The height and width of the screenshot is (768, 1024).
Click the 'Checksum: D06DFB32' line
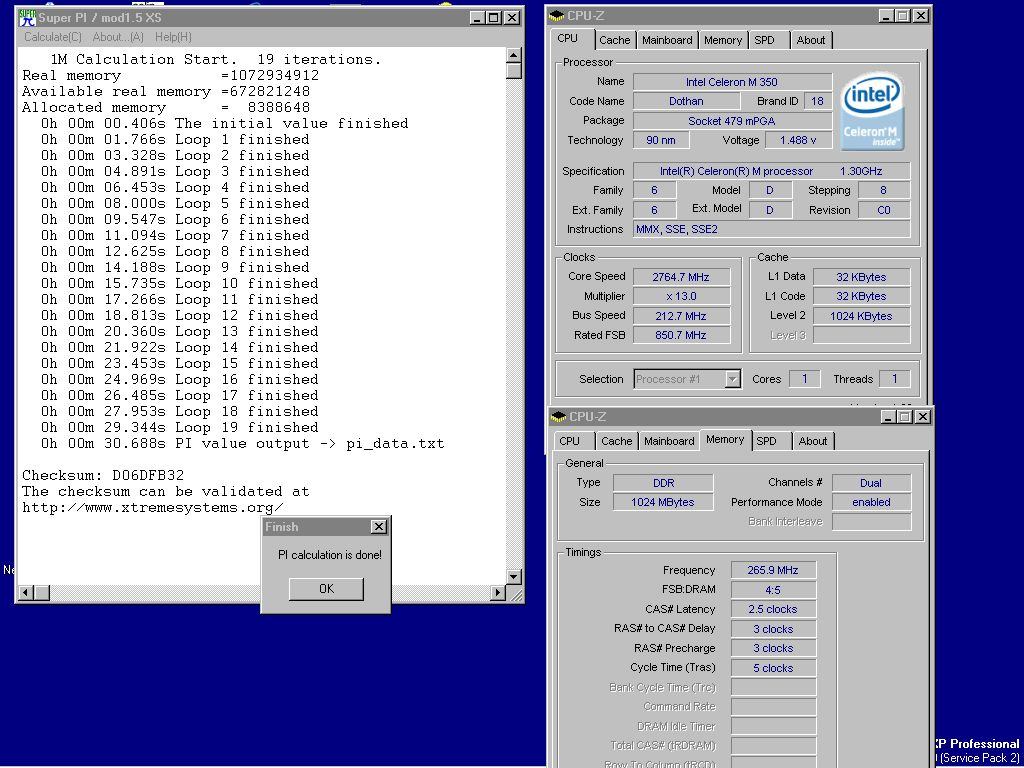[x=103, y=475]
